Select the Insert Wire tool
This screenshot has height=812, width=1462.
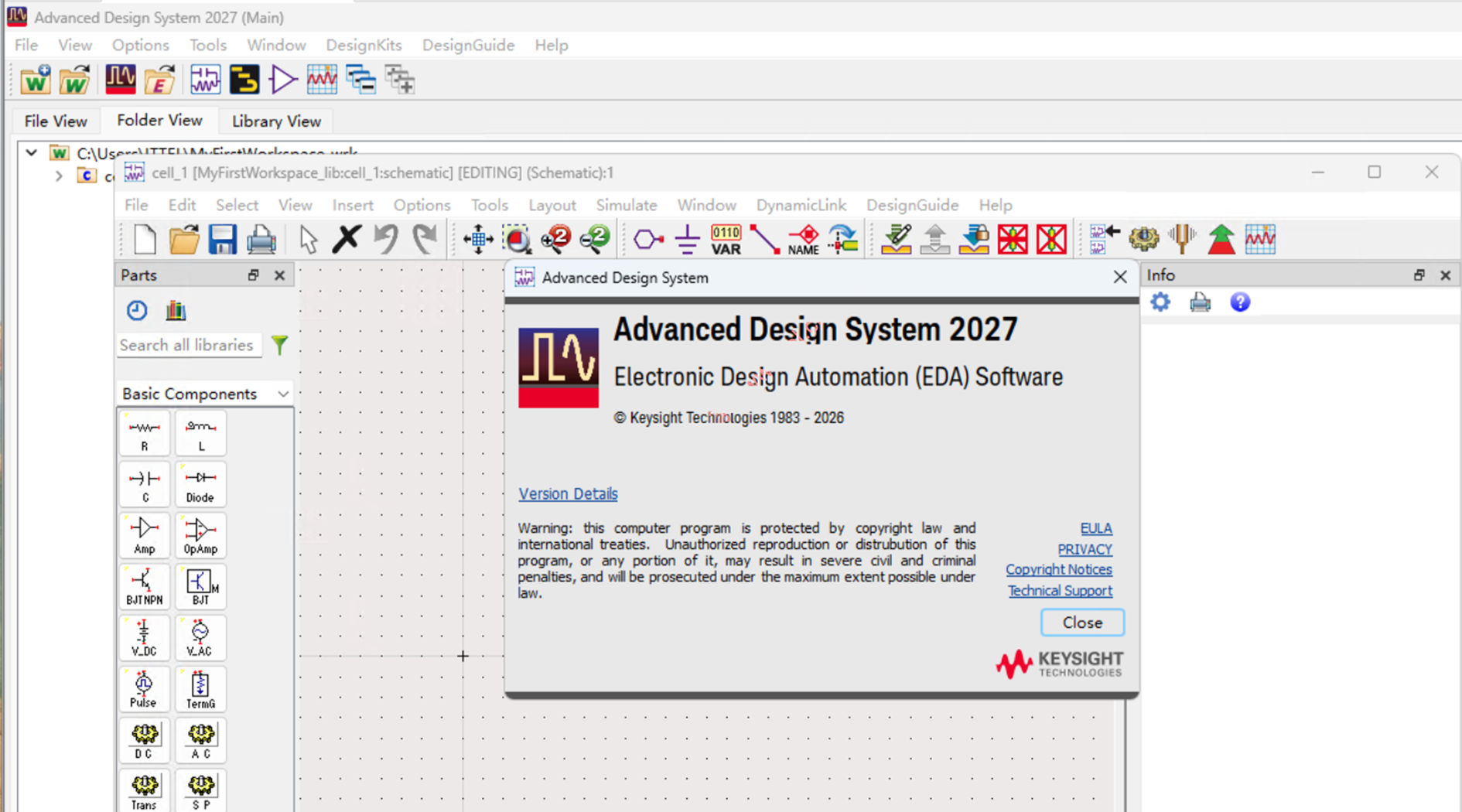tap(764, 239)
